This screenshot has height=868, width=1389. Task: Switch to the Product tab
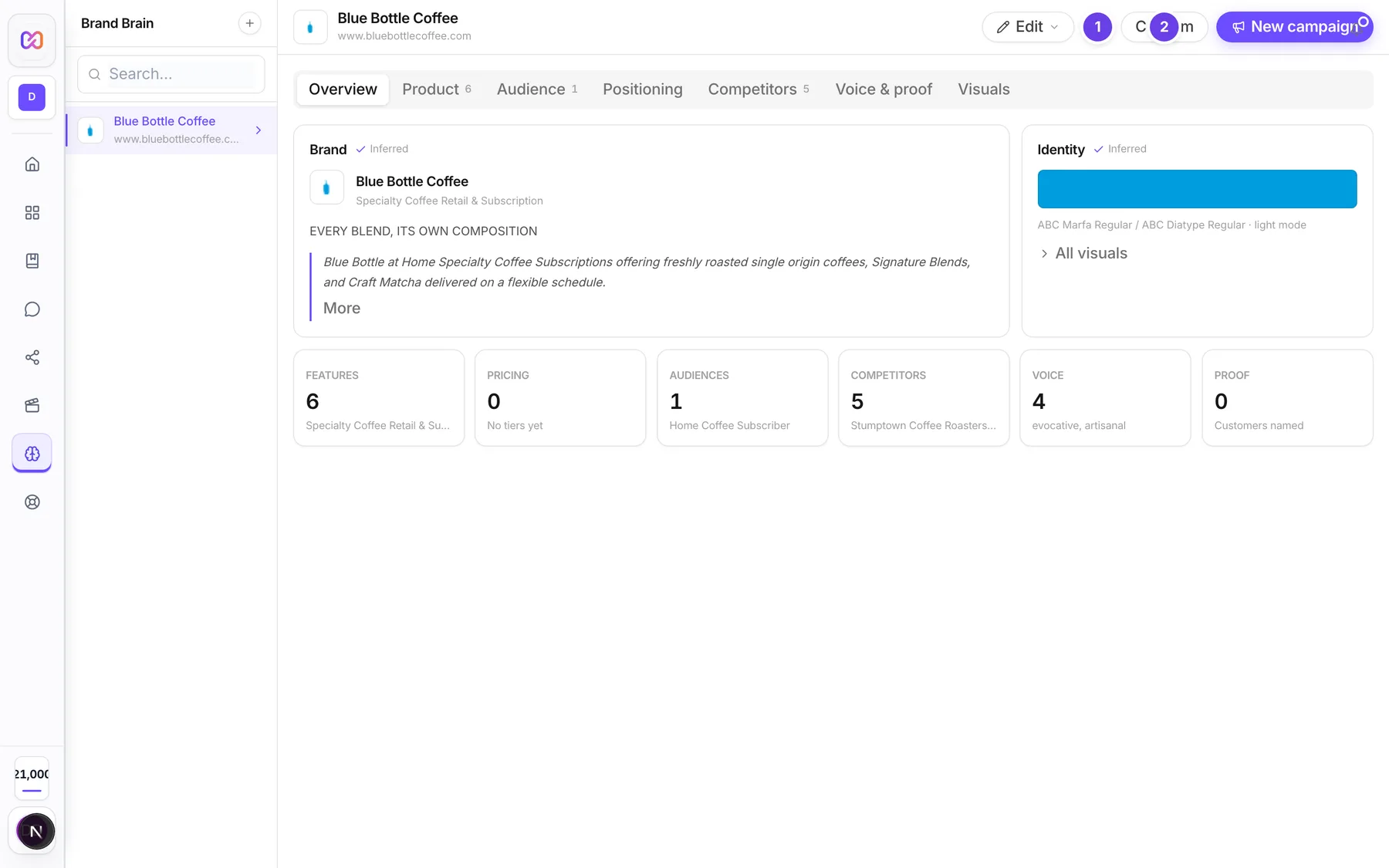(437, 90)
